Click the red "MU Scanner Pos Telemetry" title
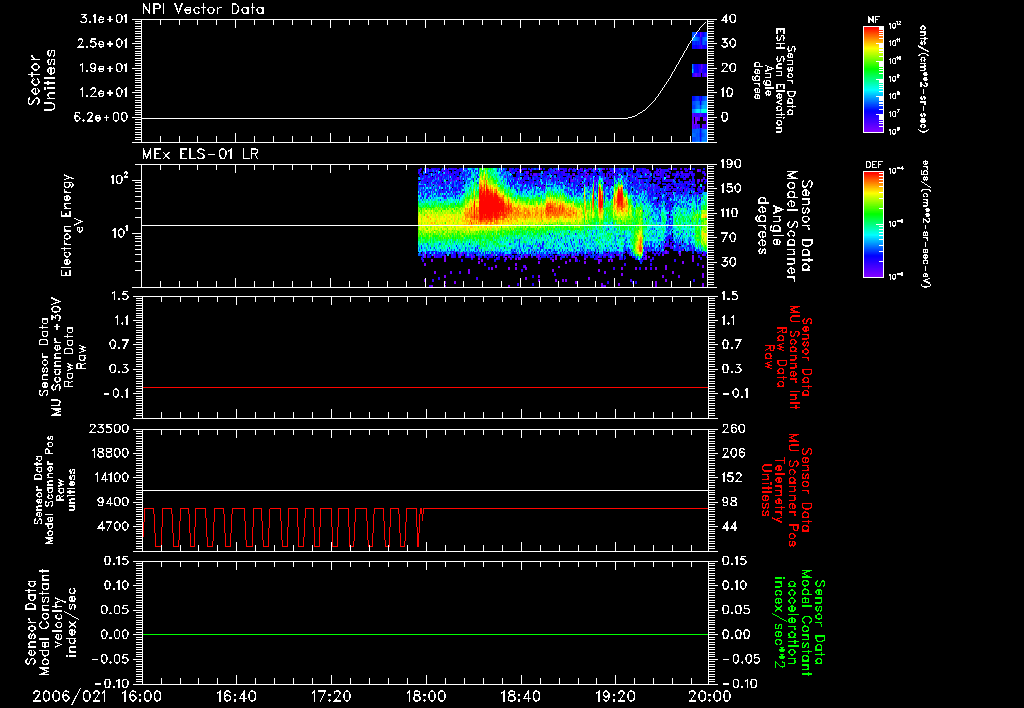This screenshot has width=1024, height=708. point(786,490)
